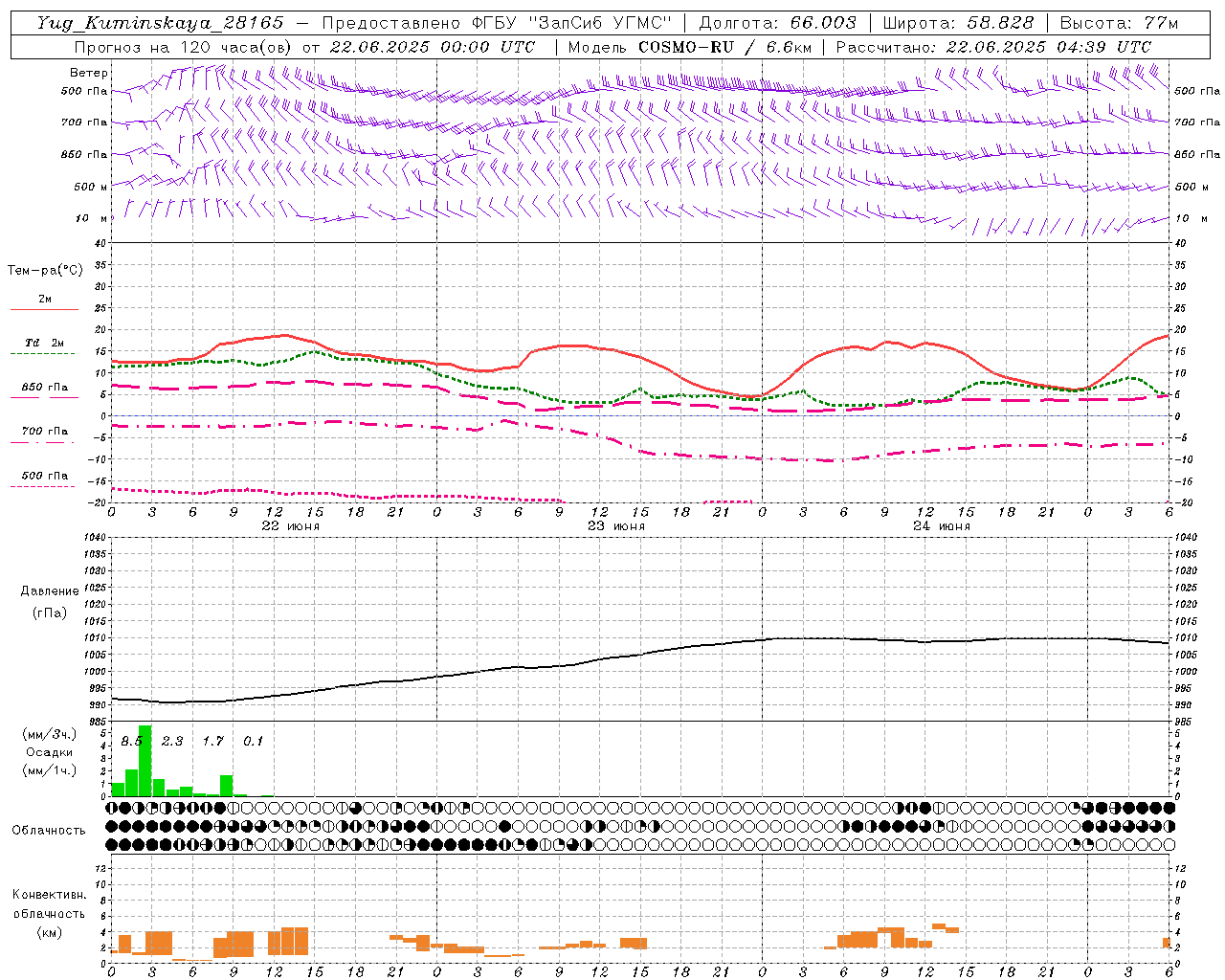Click the station name Yug_Kuminskaya_28165
1225x980 pixels.
[160, 23]
